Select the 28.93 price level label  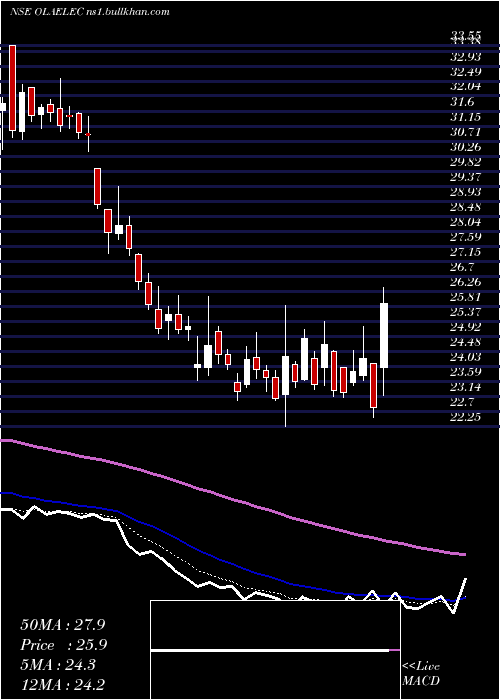point(466,192)
